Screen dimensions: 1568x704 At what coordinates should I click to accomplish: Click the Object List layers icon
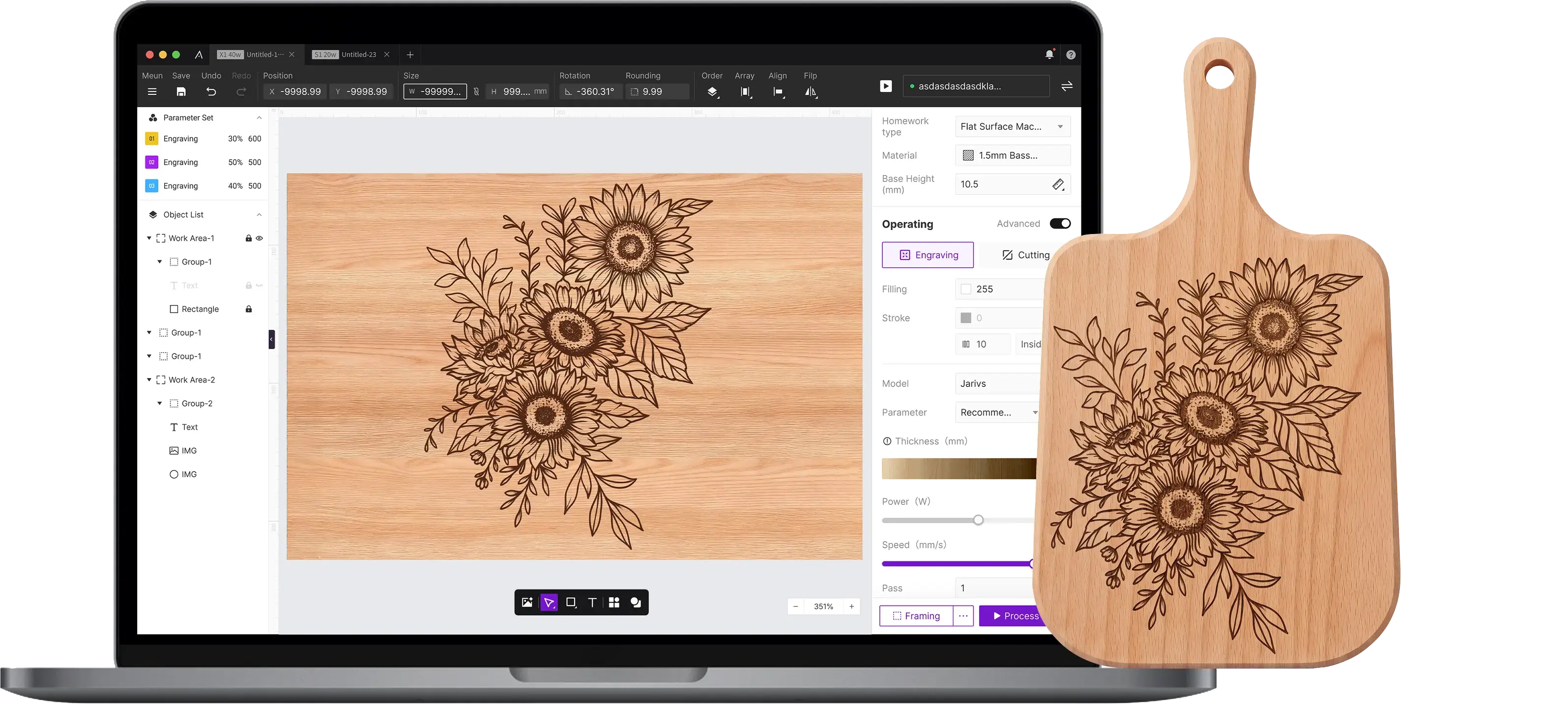pyautogui.click(x=153, y=214)
